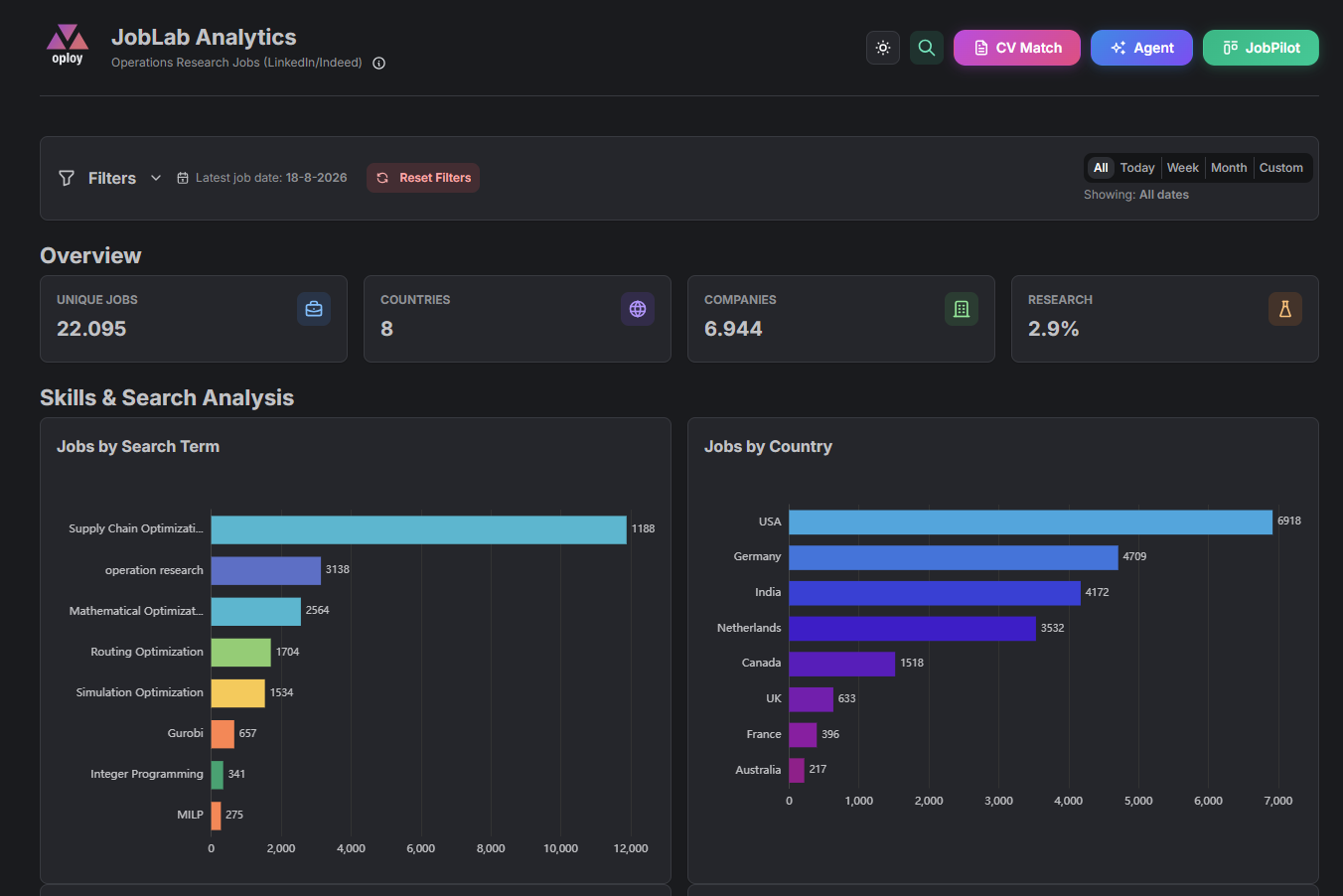Choose the Custom date range
This screenshot has width=1343, height=896.
[1281, 168]
